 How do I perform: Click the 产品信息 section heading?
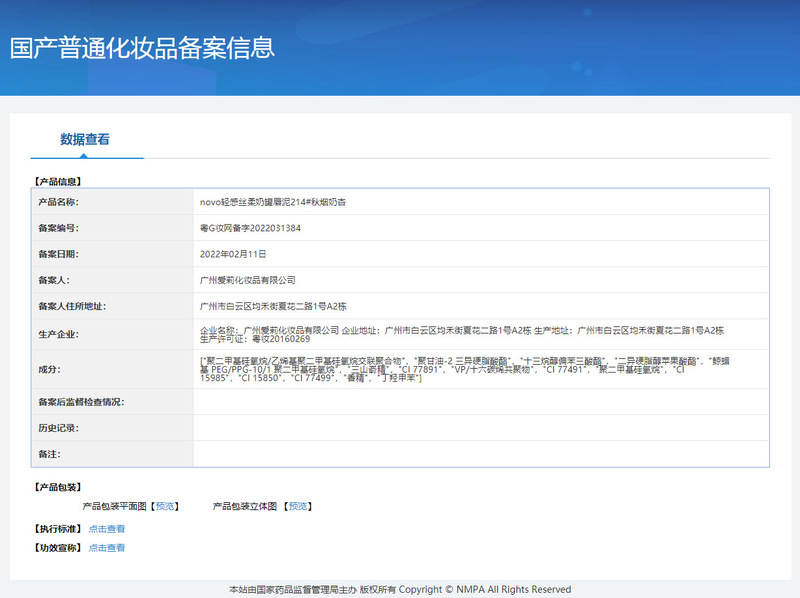pyautogui.click(x=58, y=182)
